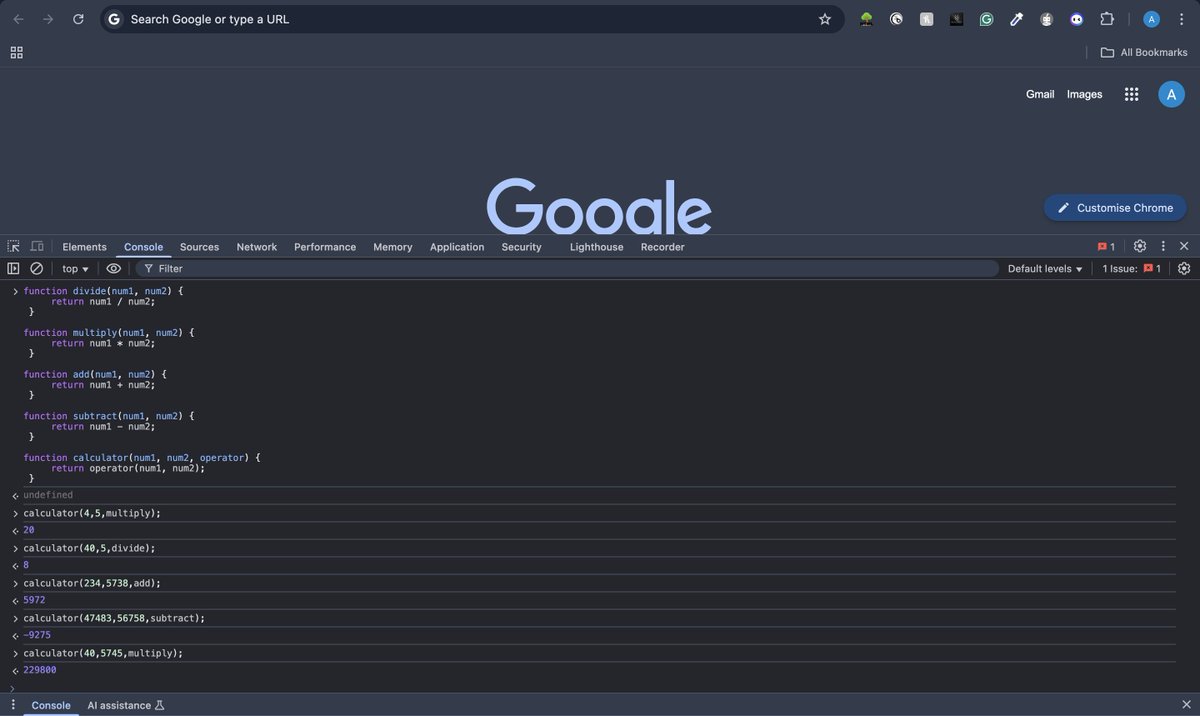Open the Extensions puzzle-piece icon
Image resolution: width=1200 pixels, height=716 pixels.
point(1107,19)
